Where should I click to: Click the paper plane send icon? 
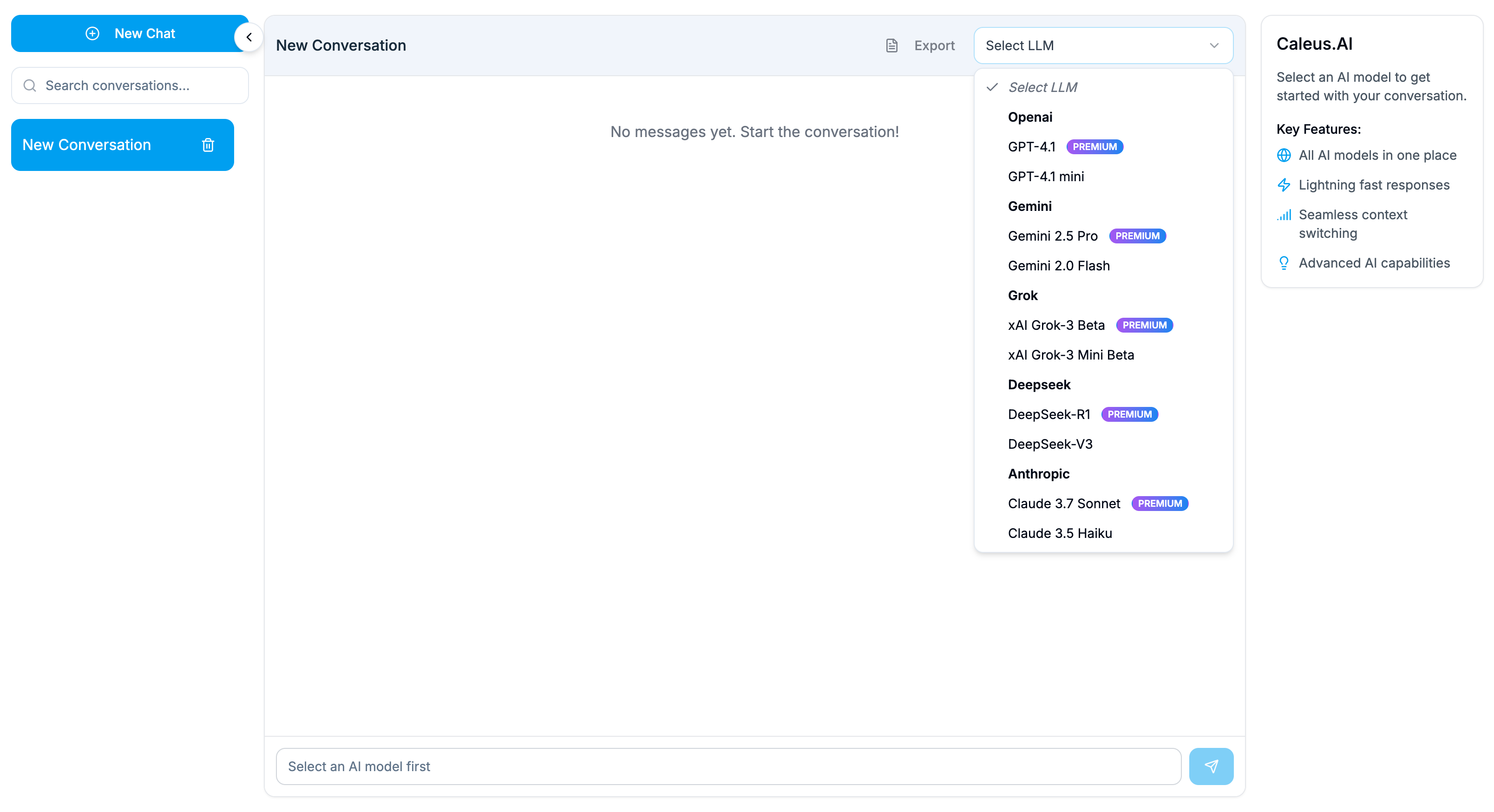tap(1211, 766)
